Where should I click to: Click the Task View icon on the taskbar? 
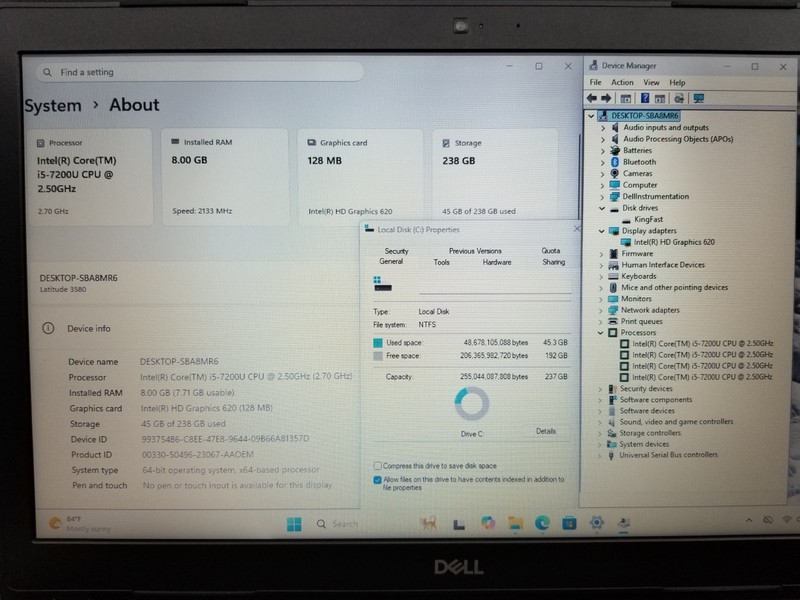pyautogui.click(x=459, y=524)
